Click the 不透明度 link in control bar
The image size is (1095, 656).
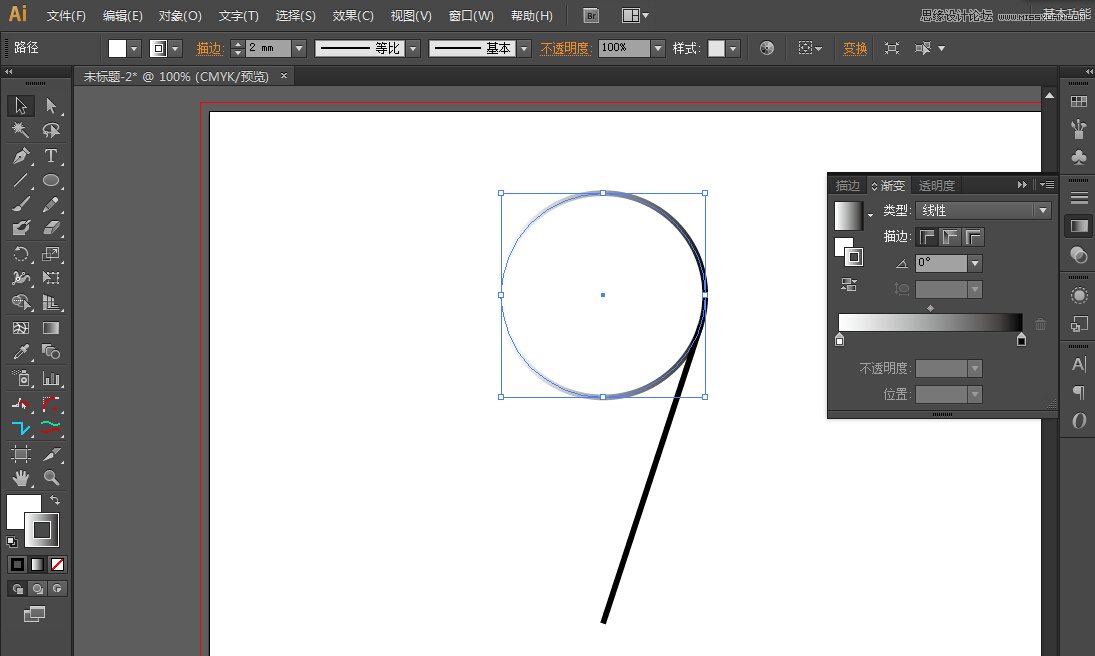[x=566, y=47]
